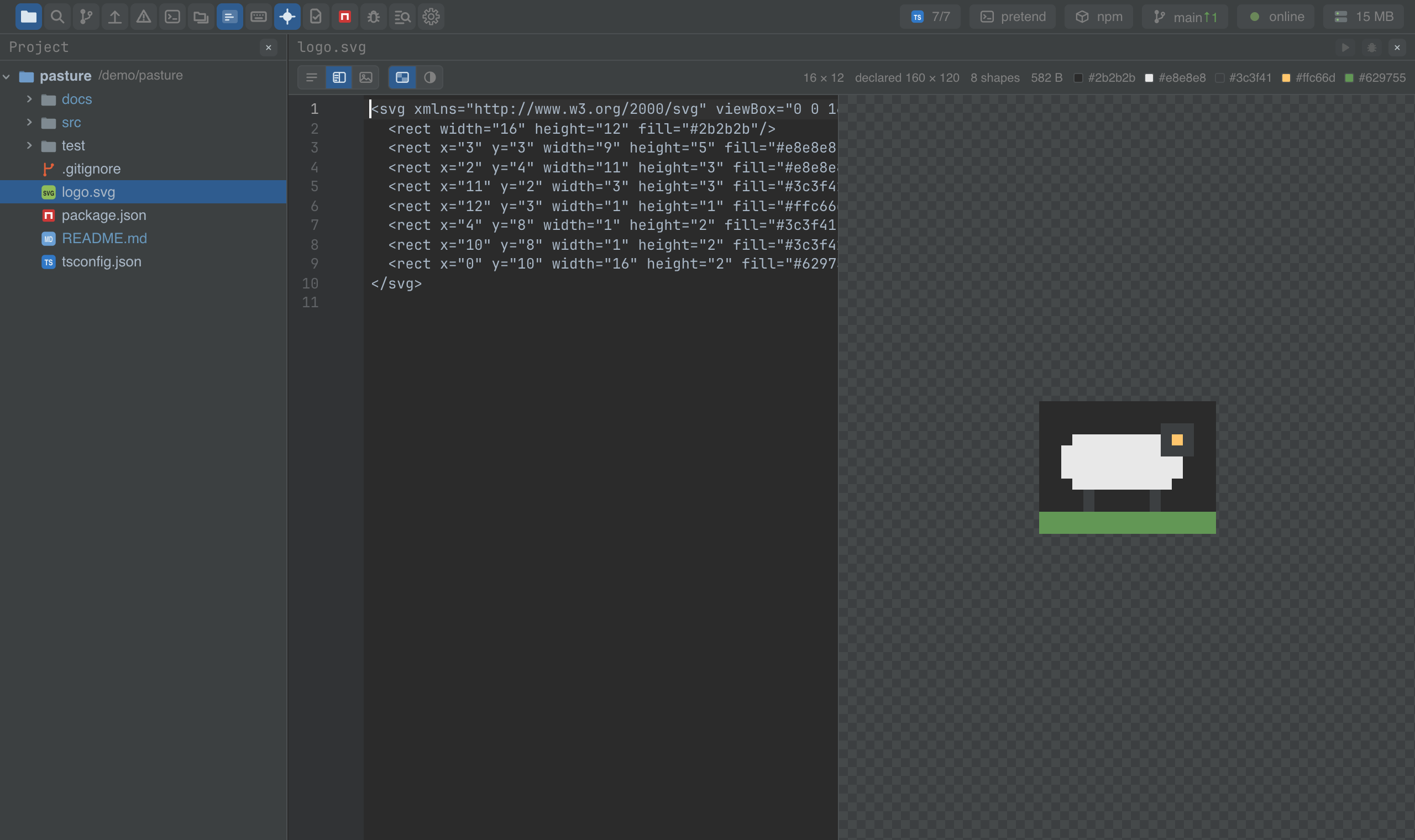The image size is (1415, 840).
Task: Expand the src folder chevron
Action: 29,122
